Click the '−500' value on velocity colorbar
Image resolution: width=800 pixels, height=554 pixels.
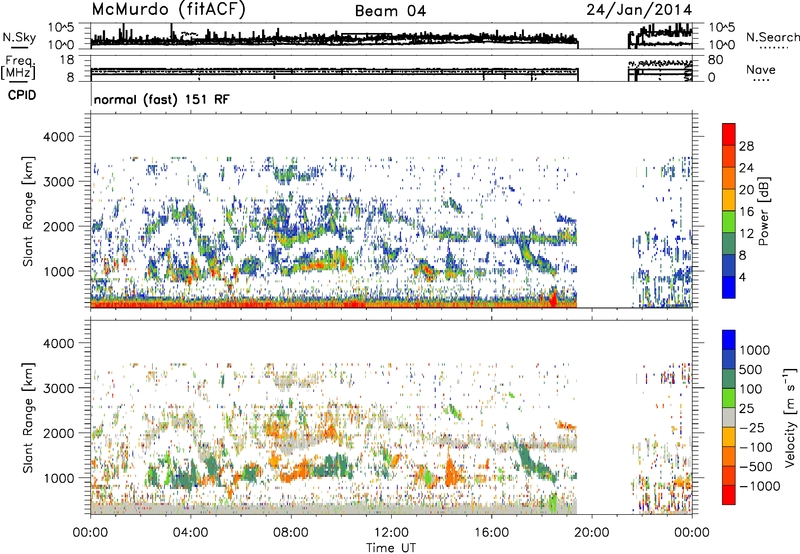[x=756, y=467]
